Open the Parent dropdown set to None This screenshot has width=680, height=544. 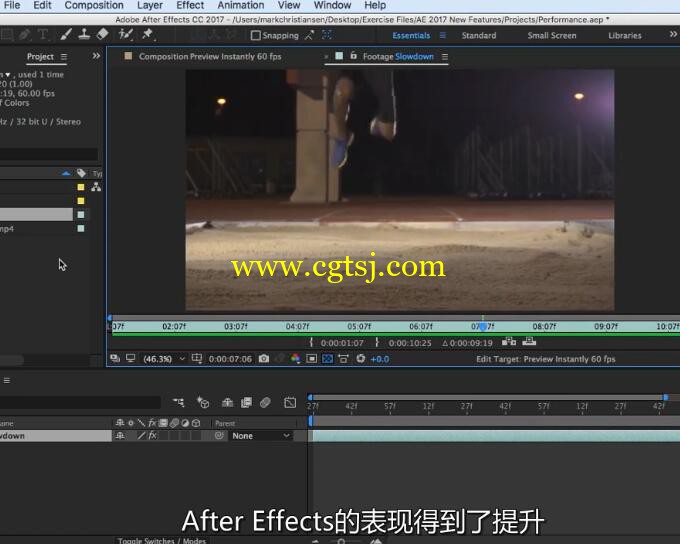[260, 436]
